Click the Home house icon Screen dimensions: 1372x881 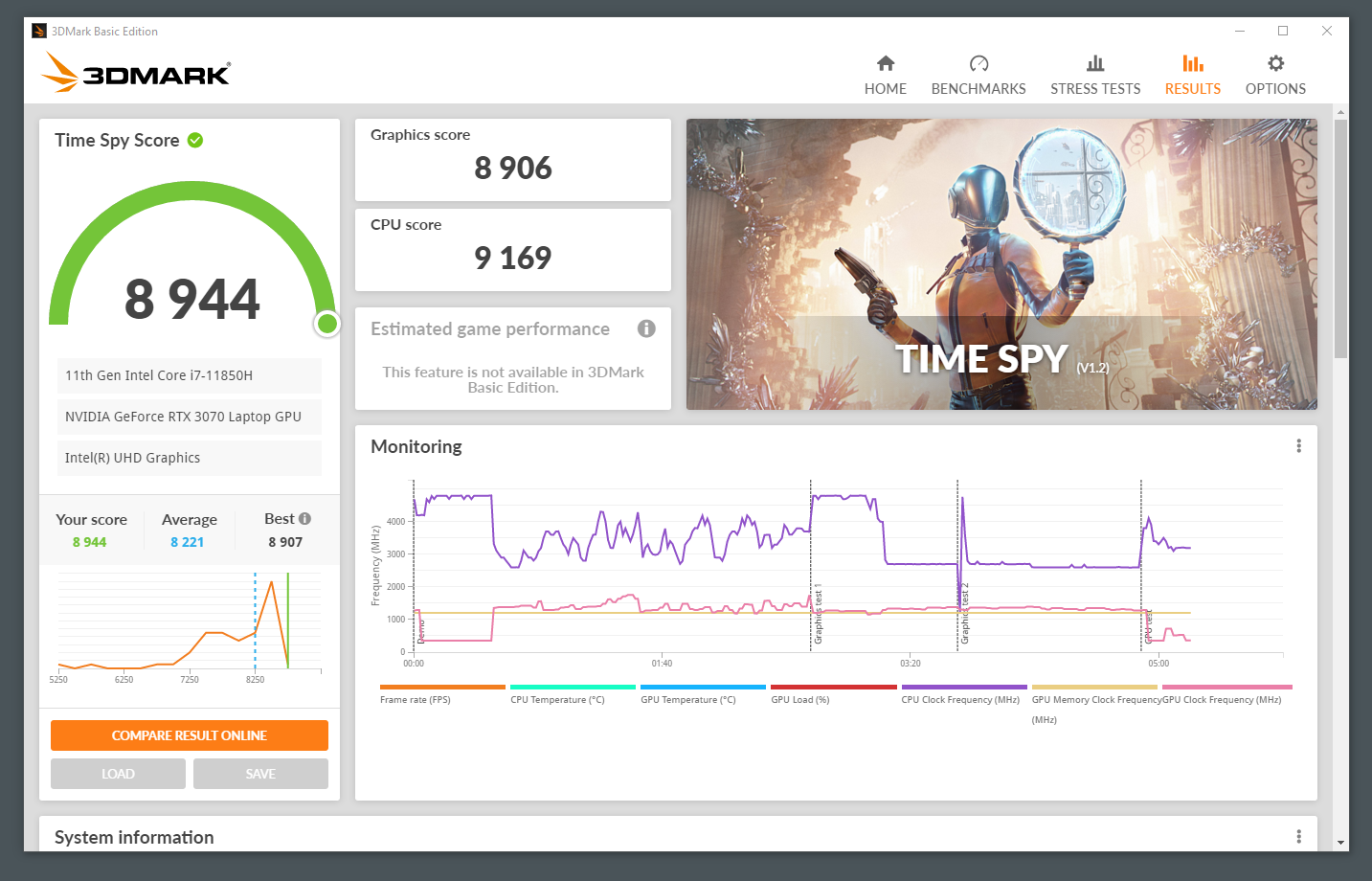(886, 63)
